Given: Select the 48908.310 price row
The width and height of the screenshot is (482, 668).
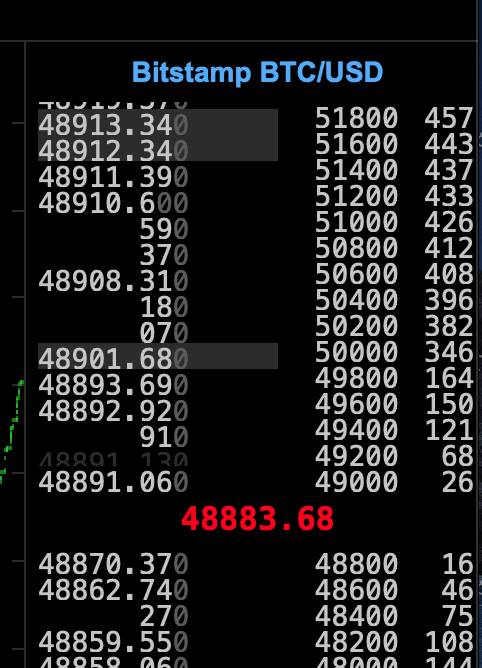Looking at the screenshot, I should [x=113, y=281].
